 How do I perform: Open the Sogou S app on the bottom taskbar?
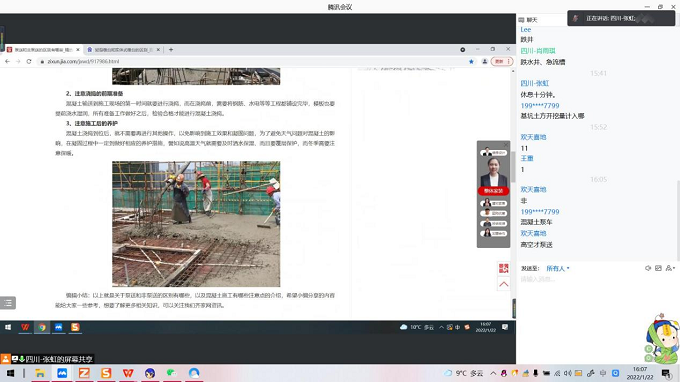tap(106, 373)
